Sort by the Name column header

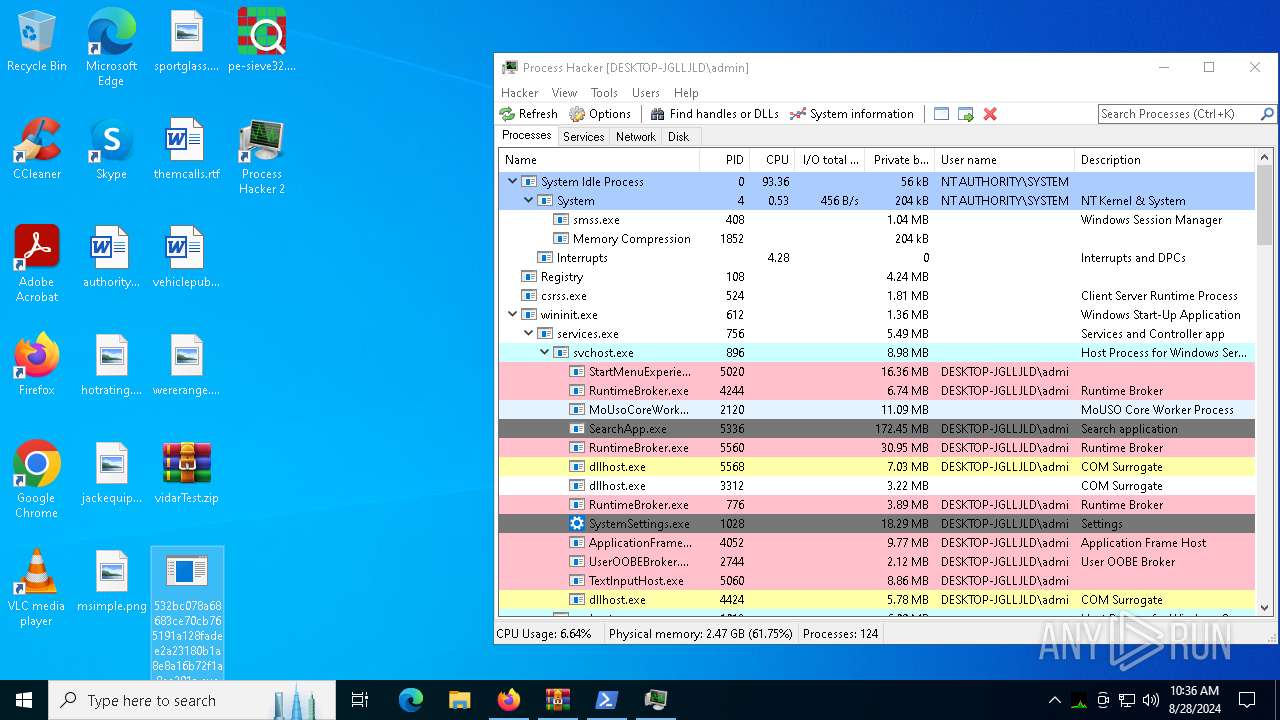(598, 160)
